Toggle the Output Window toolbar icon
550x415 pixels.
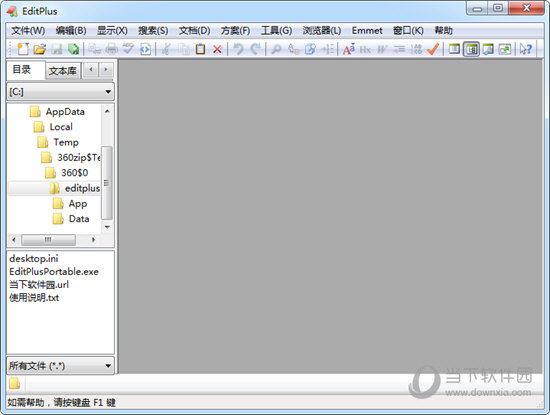click(x=488, y=49)
